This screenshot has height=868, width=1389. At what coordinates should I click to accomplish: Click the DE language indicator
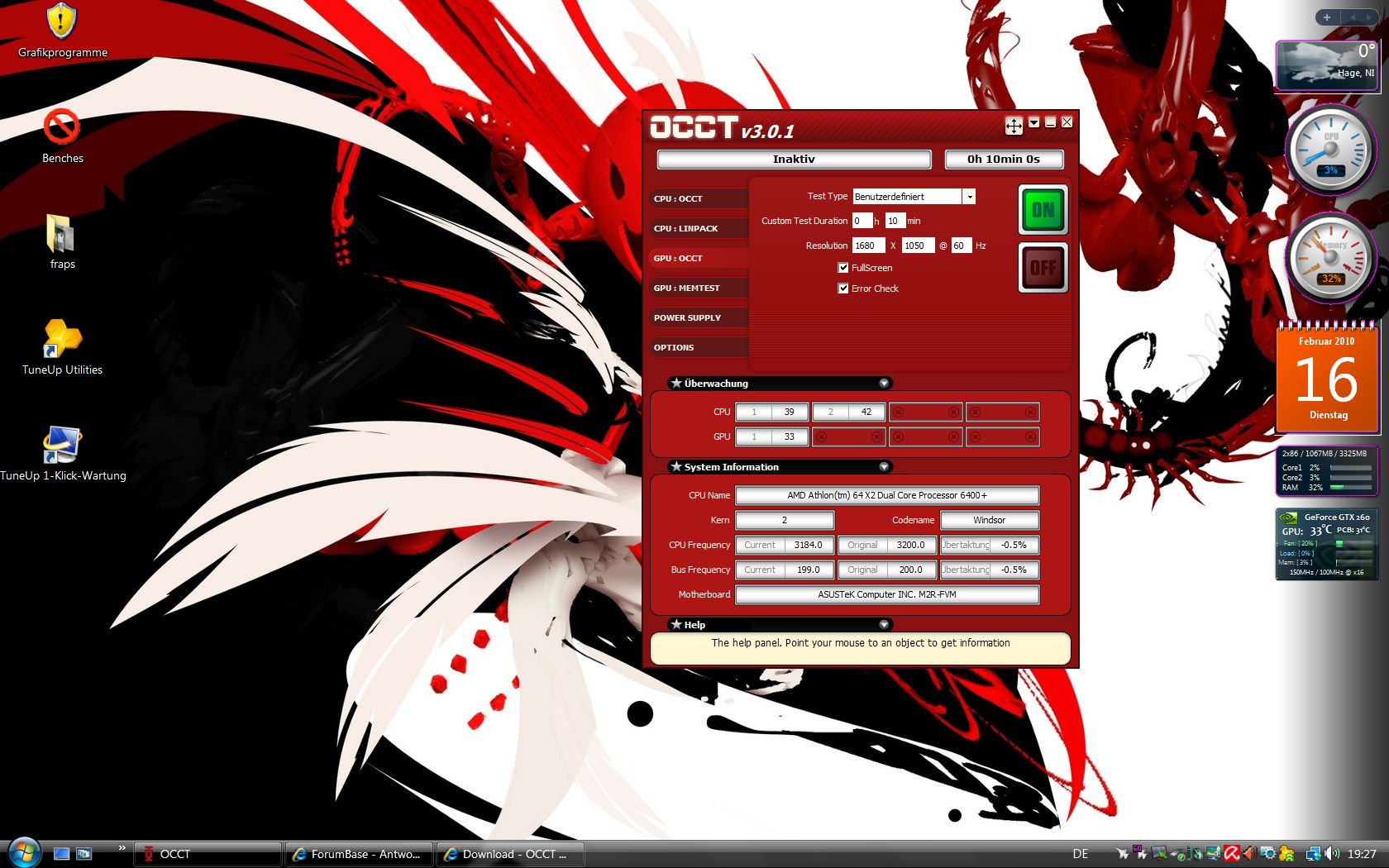pos(1080,854)
